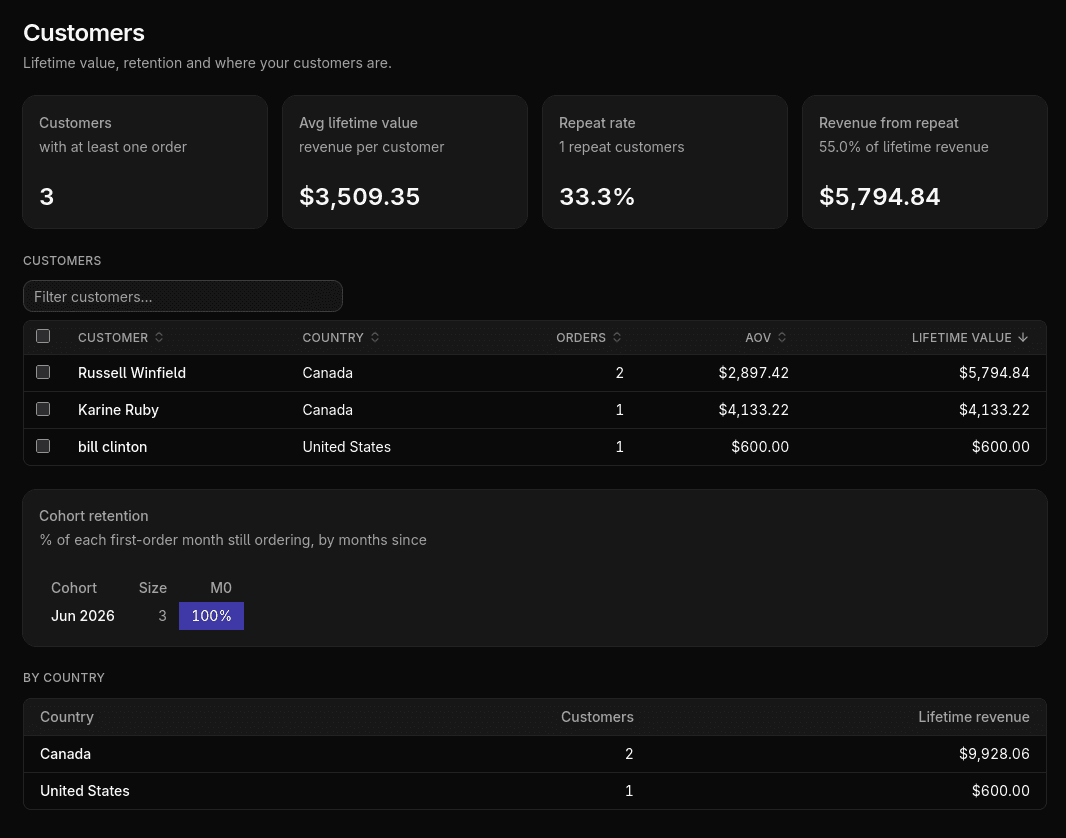Image resolution: width=1066 pixels, height=838 pixels.
Task: Open the Karine Ruby customer name
Action: tap(118, 410)
